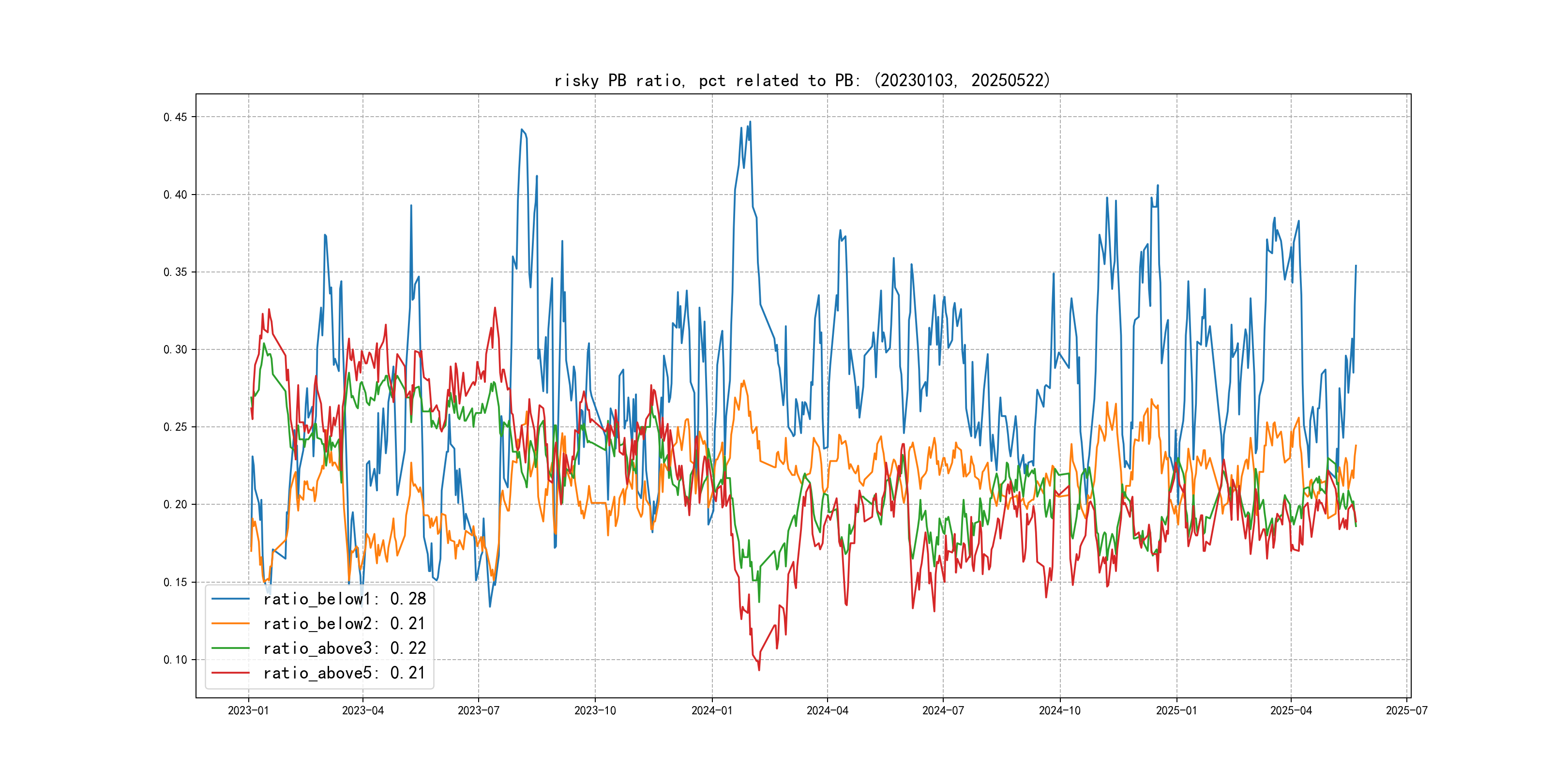The height and width of the screenshot is (784, 1568).
Task: Select the 'ratio_above5: 0.21' legend label
Action: [x=345, y=673]
